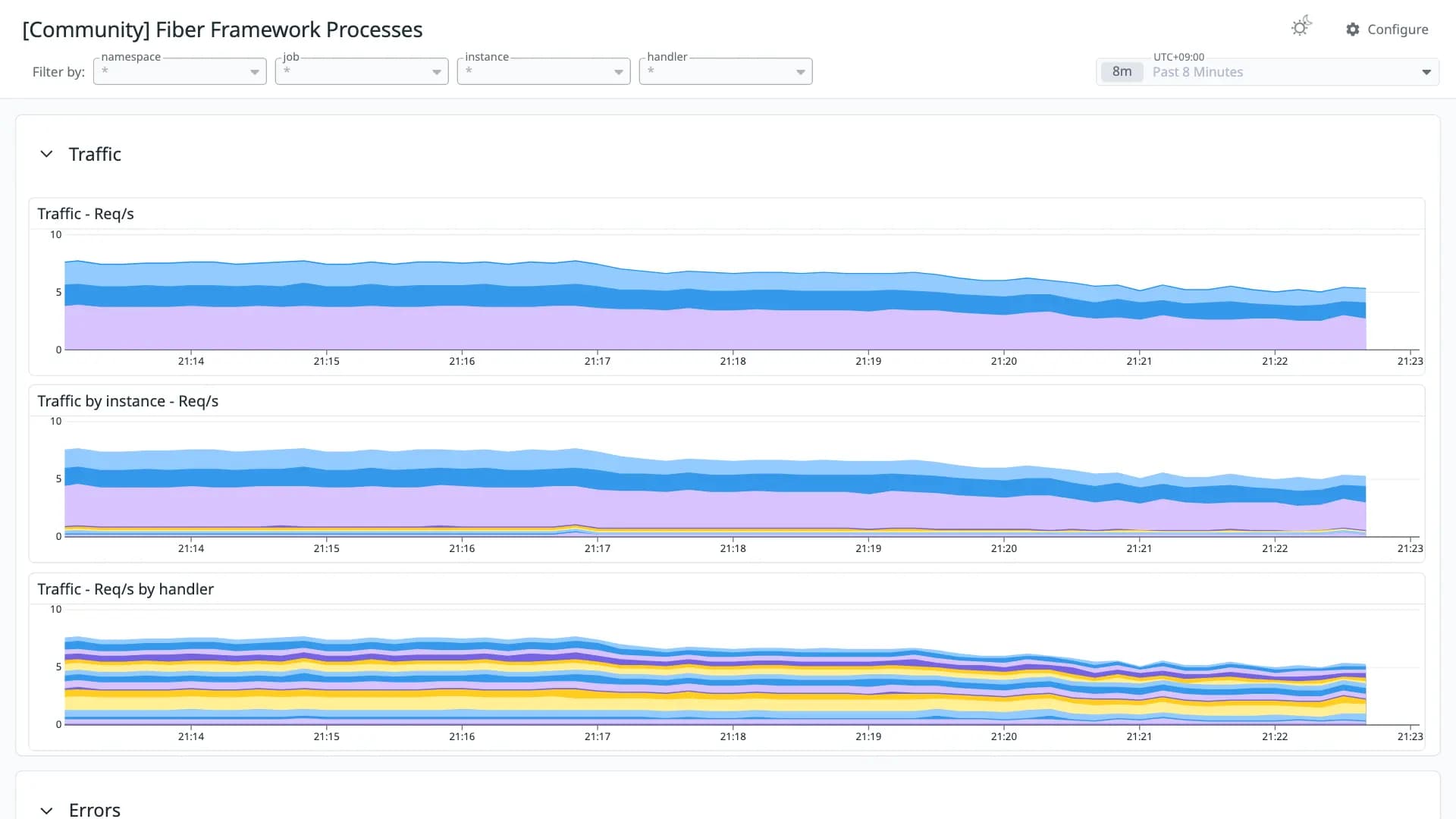The height and width of the screenshot is (819, 1456).
Task: Click the 21:20 tick on Traffic by instance graph
Action: (x=1004, y=548)
